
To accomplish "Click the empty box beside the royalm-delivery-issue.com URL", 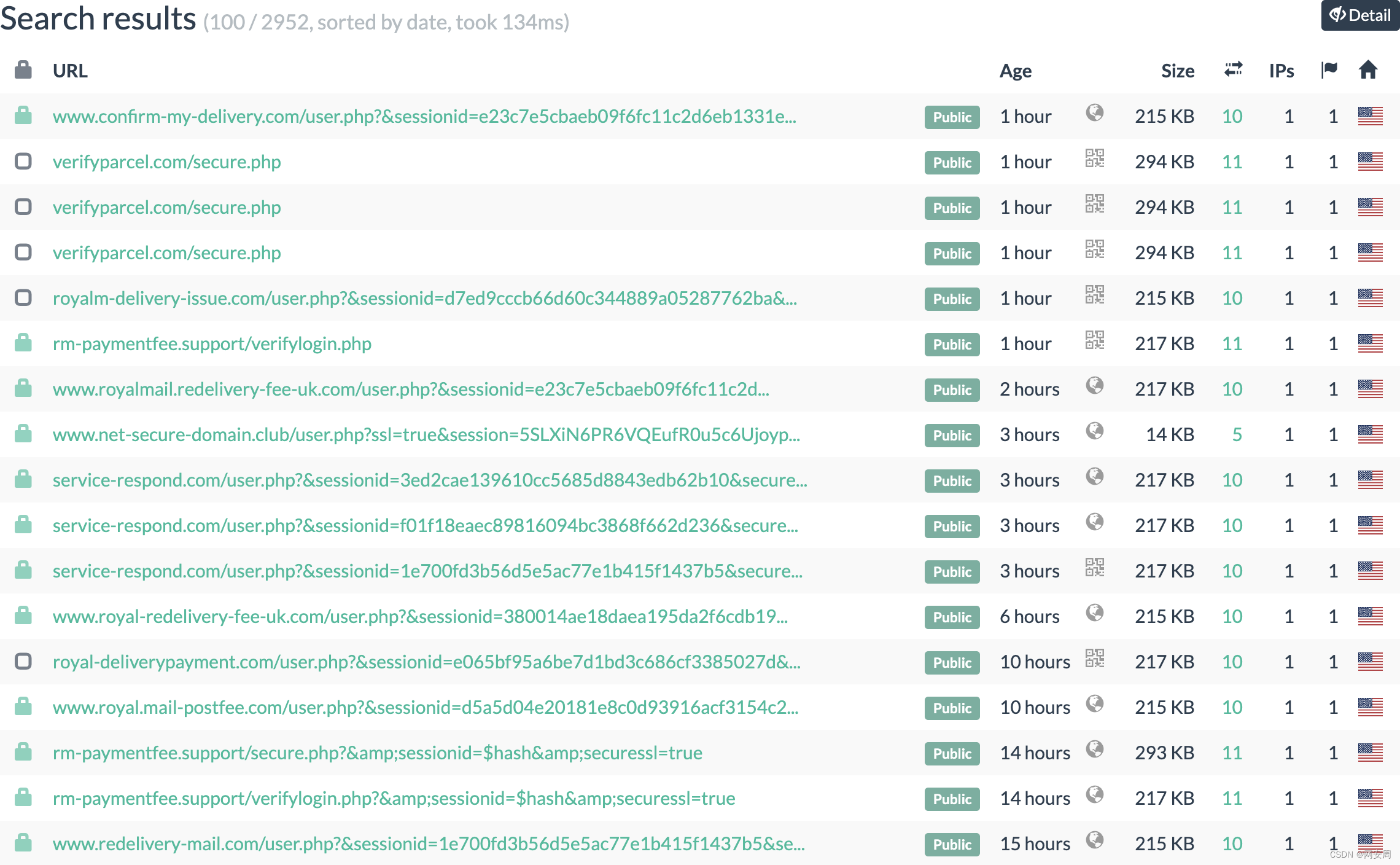I will point(23,298).
